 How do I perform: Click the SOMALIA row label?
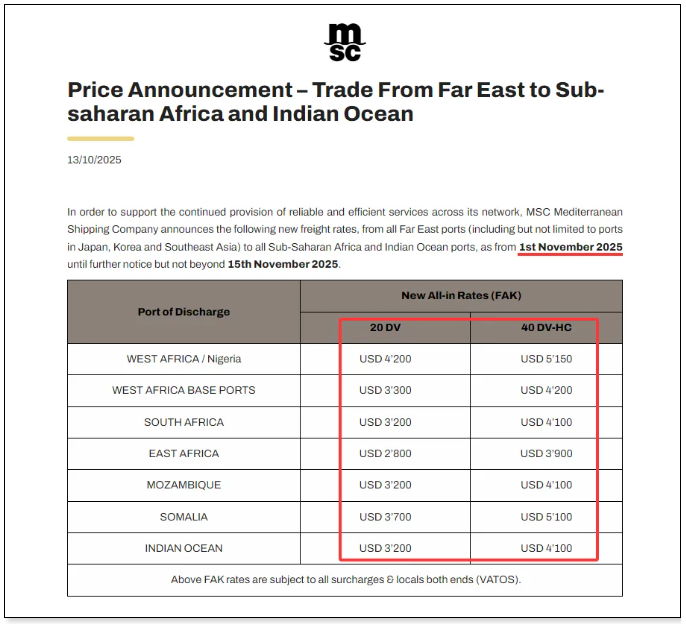184,516
